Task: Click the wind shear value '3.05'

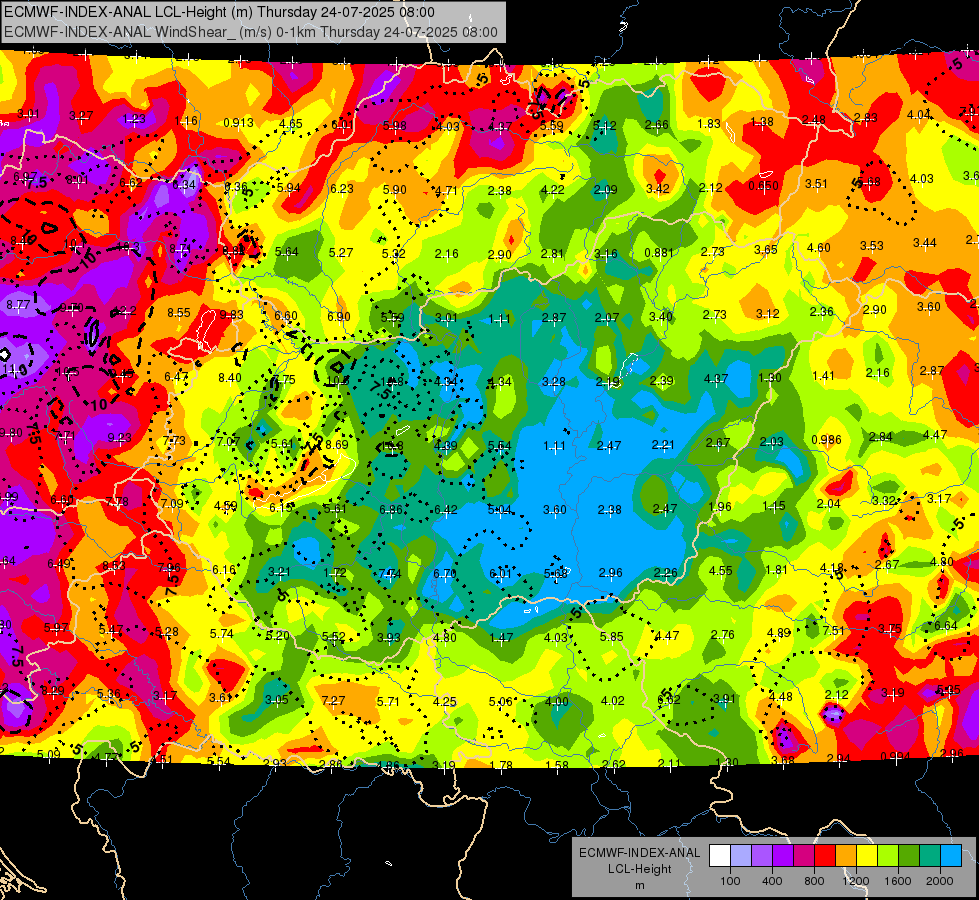Action: pos(277,700)
